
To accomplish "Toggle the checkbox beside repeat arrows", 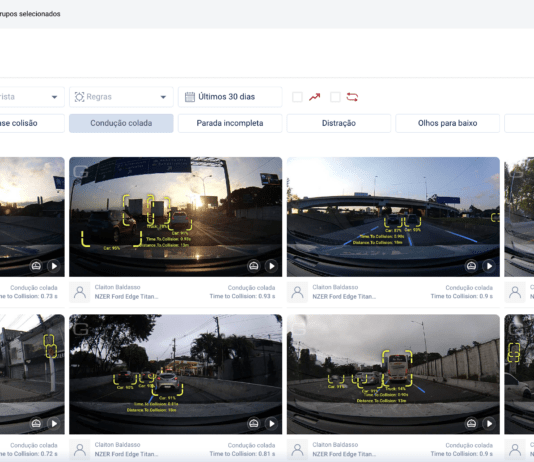I will click(x=335, y=97).
